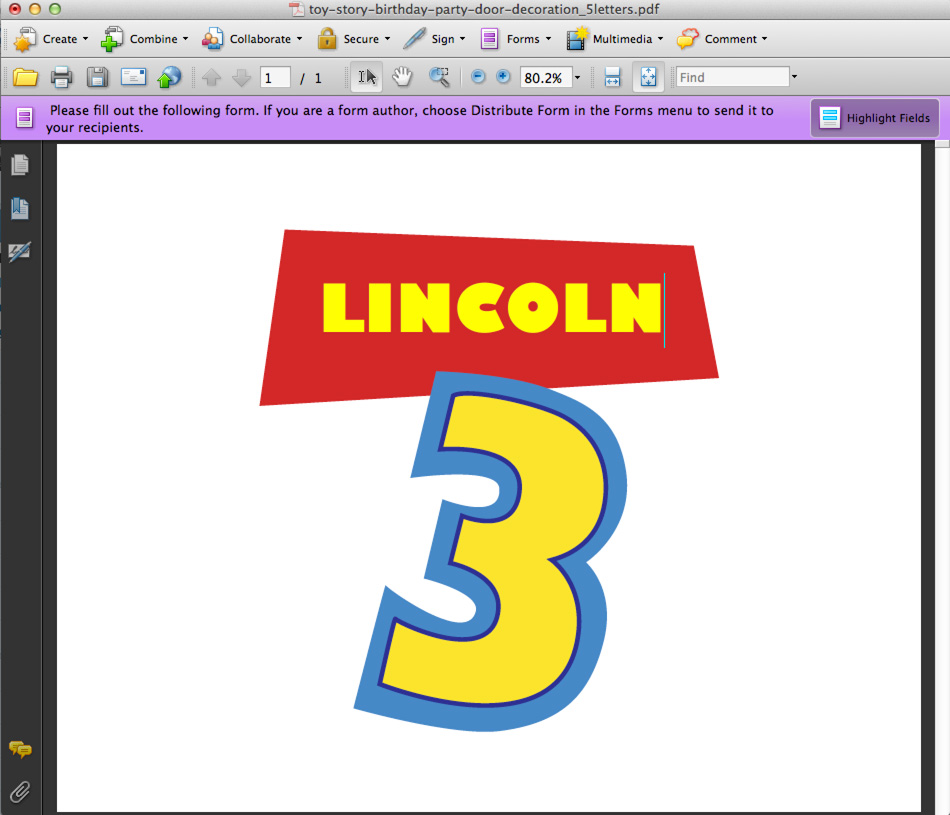Click the Comment speech bubble icon
950x815 pixels.
[x=688, y=39]
